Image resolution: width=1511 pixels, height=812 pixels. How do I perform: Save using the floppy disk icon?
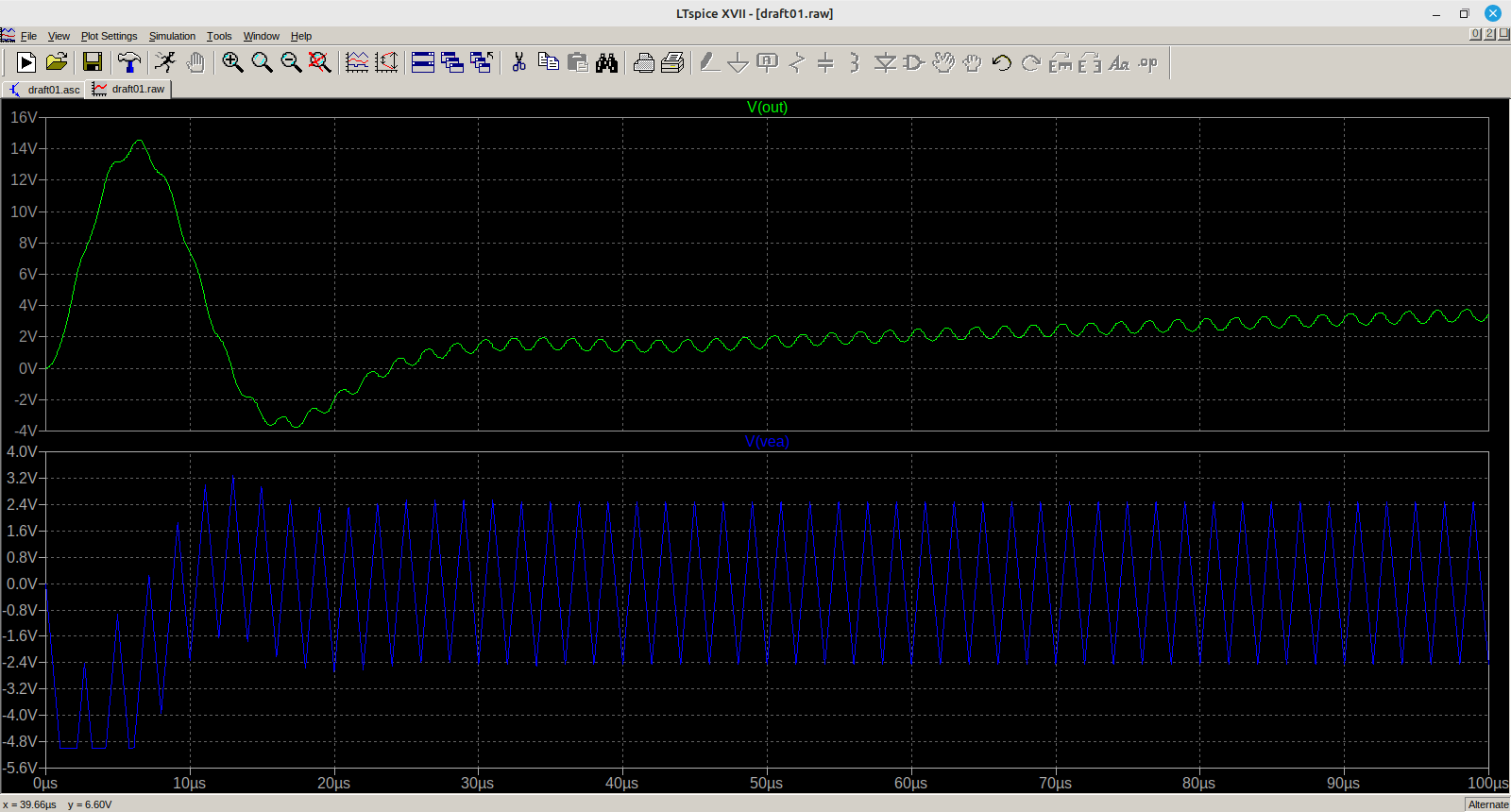(93, 62)
